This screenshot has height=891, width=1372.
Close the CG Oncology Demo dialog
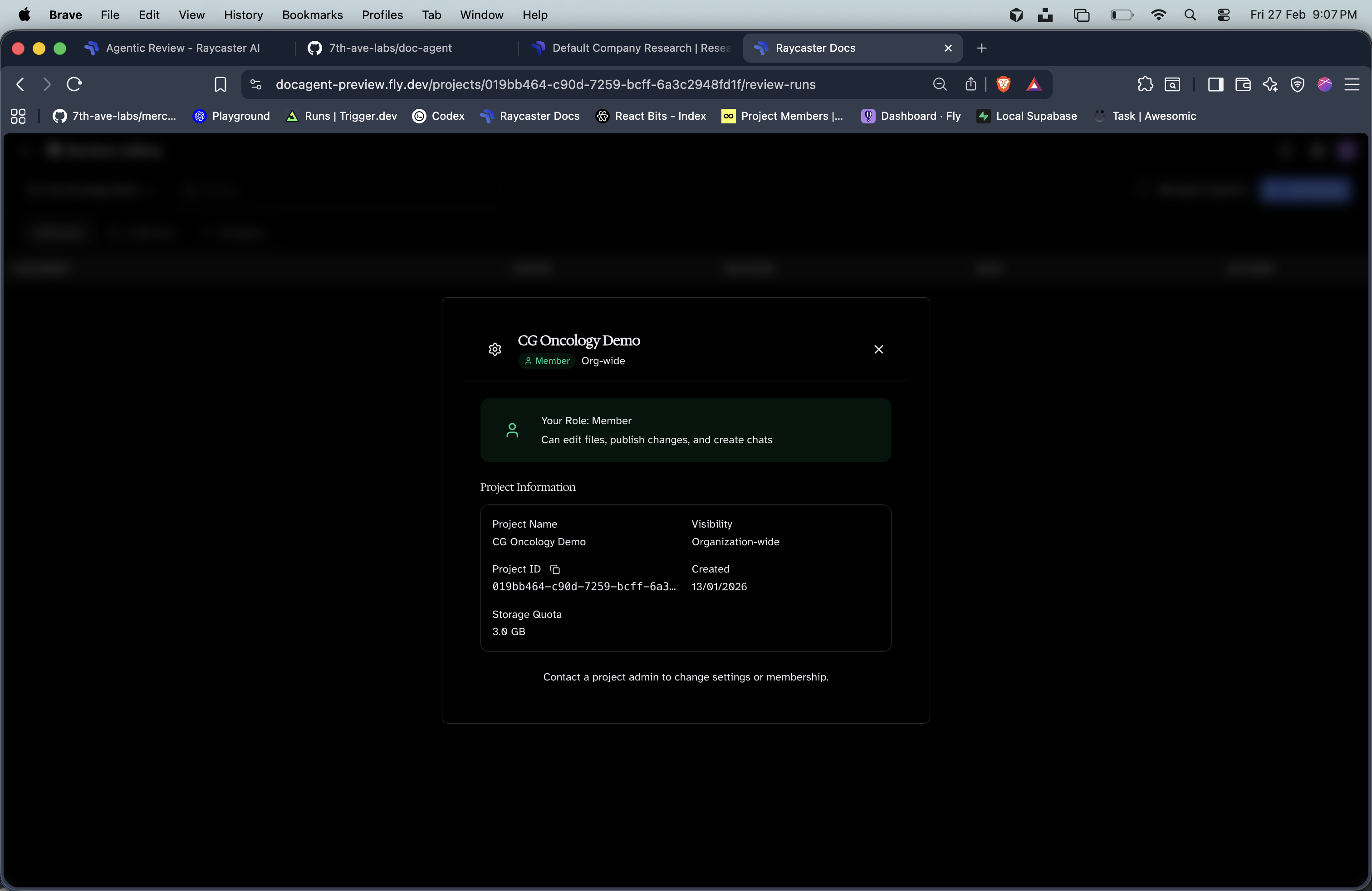pos(878,349)
